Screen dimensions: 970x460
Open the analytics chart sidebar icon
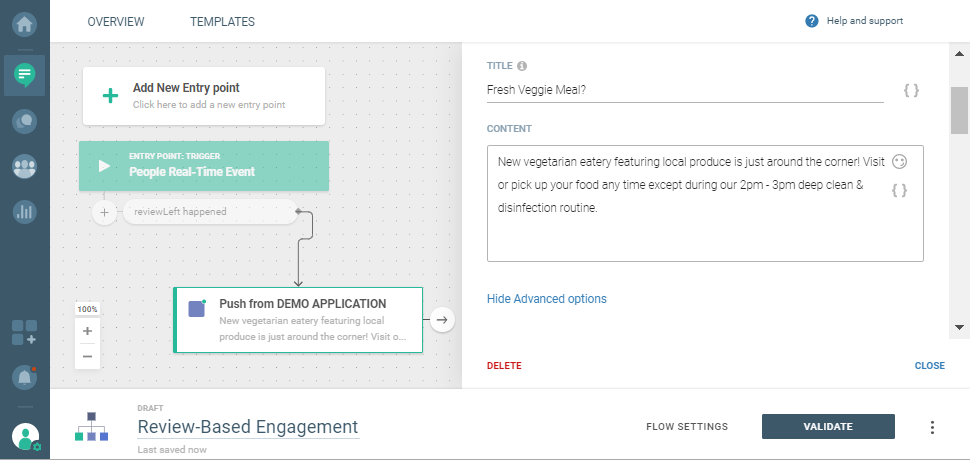25,212
